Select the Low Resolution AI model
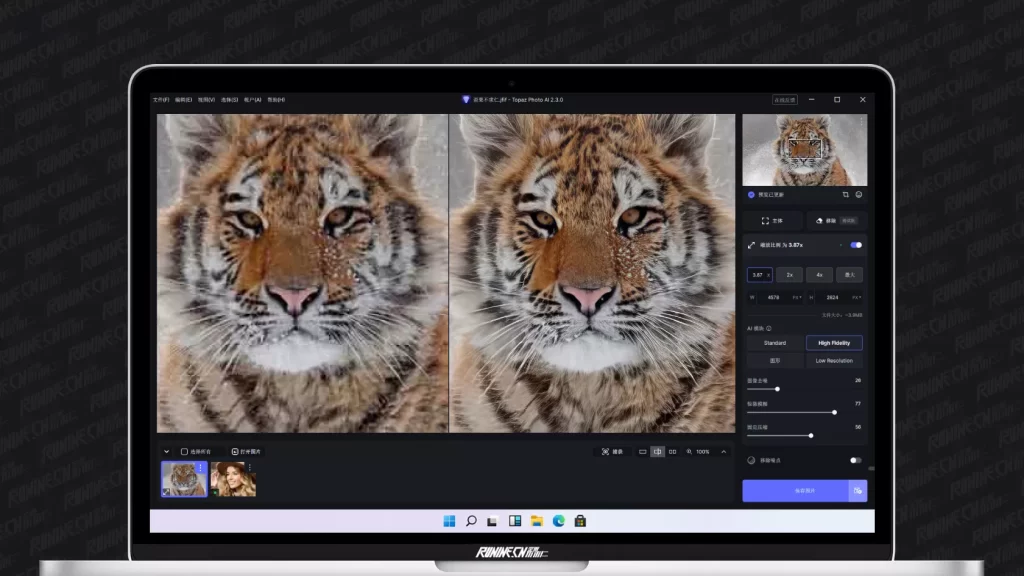Image resolution: width=1024 pixels, height=576 pixels. 834,360
